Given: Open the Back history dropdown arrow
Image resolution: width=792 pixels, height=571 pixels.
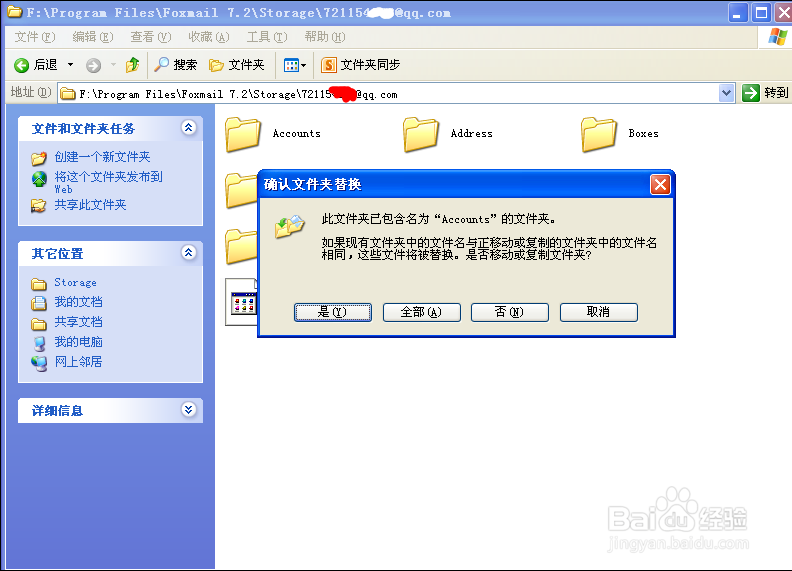Looking at the screenshot, I should pyautogui.click(x=71, y=65).
